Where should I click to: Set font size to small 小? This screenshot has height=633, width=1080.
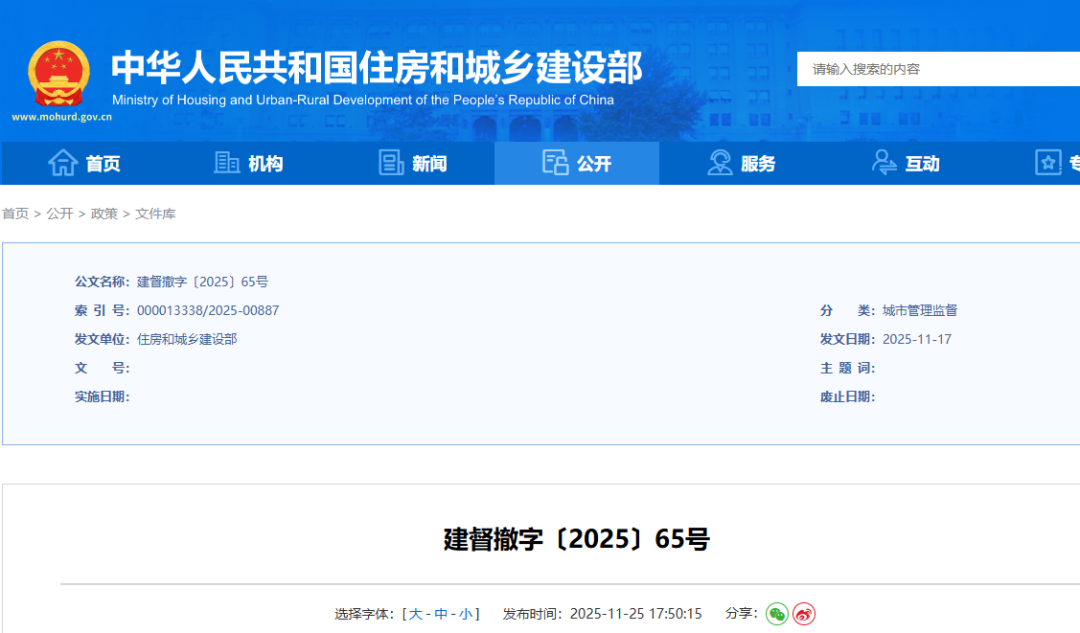pos(466,614)
